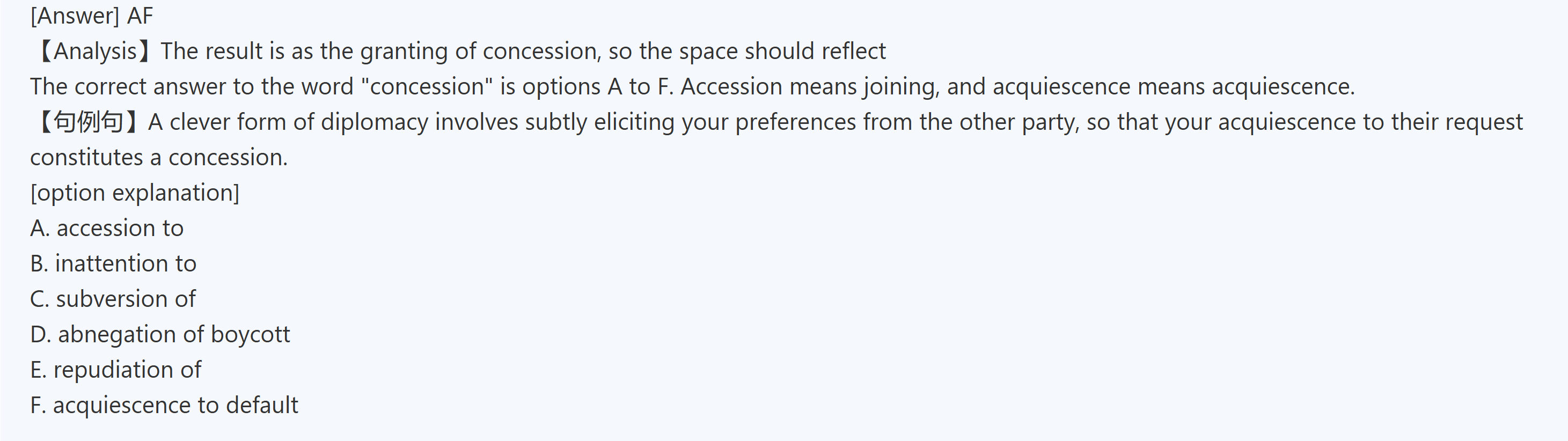Click the "[option explanation]" heading
This screenshot has width=1568, height=441.
click(135, 193)
